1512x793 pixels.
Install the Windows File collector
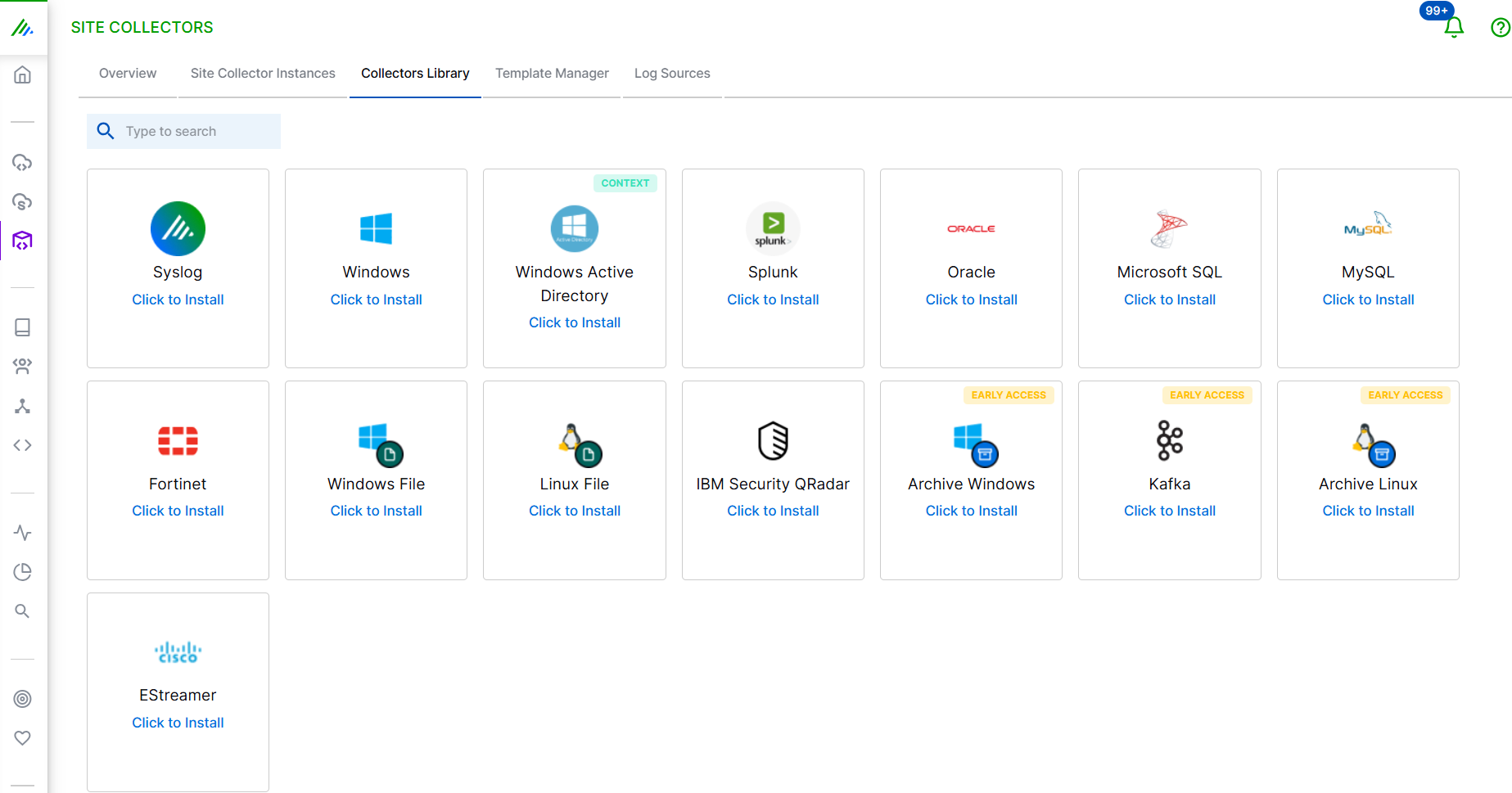[x=377, y=511]
